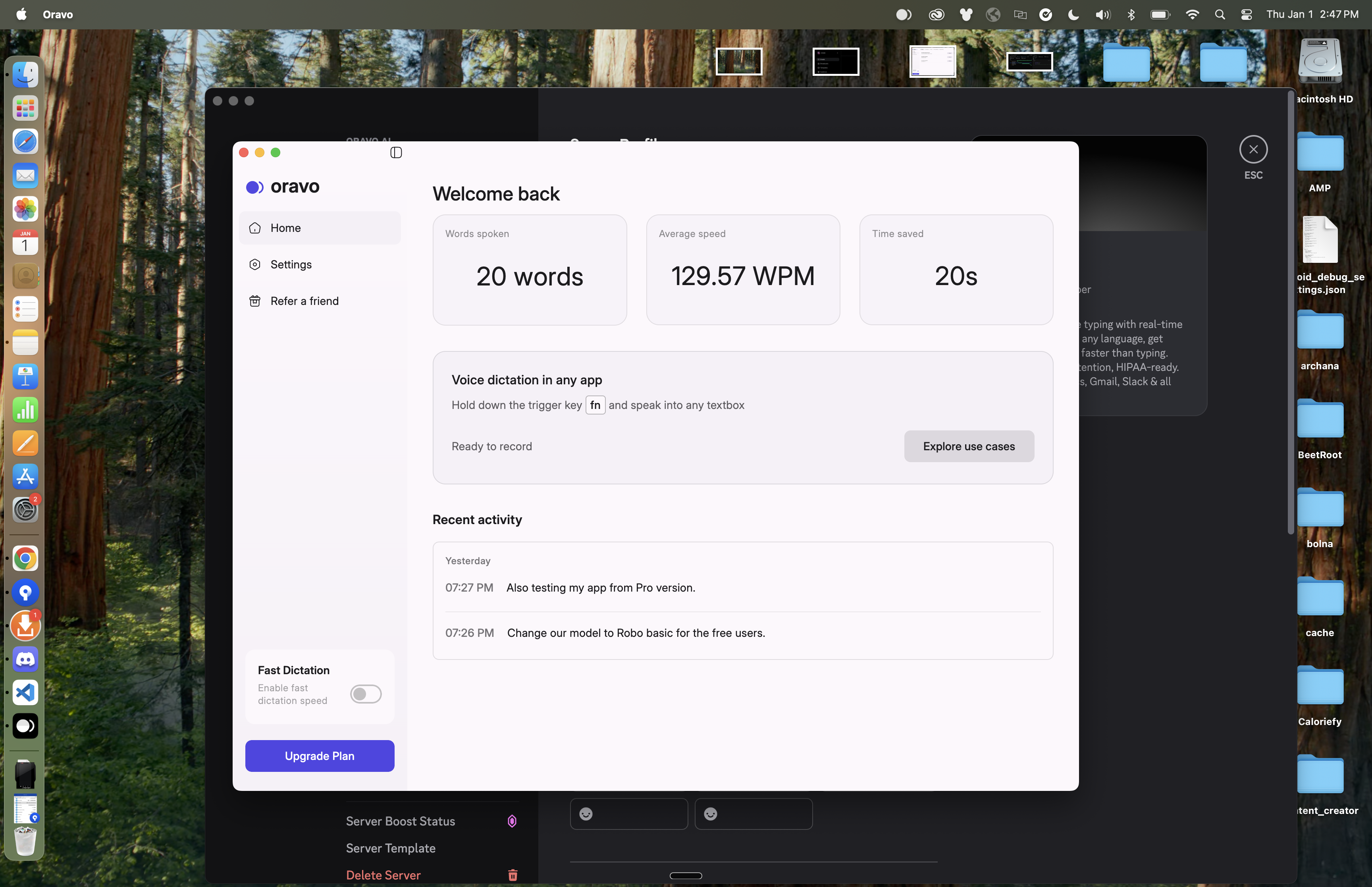The height and width of the screenshot is (887, 1372).
Task: Click the Oravo menu bar status icon
Action: pyautogui.click(x=903, y=14)
